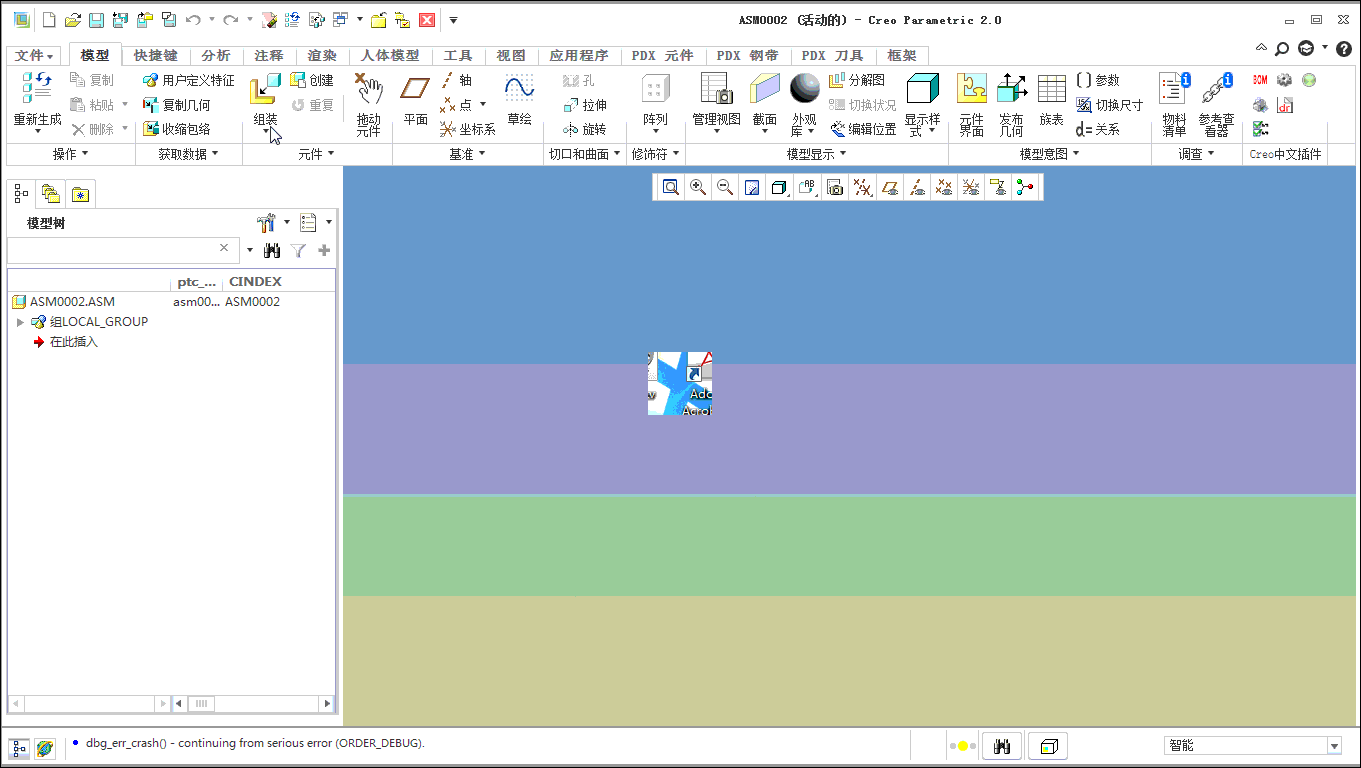Toggle coordinate system display in graphics toolbar
The height and width of the screenshot is (768, 1361).
[969, 187]
